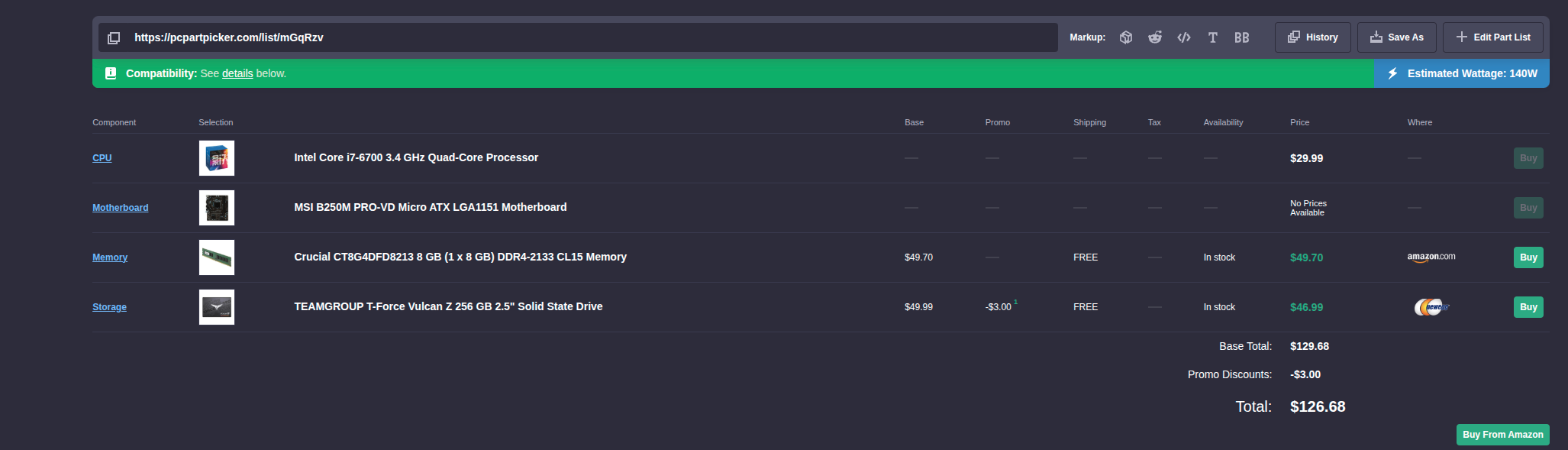Select the HTML code markup icon
Image resolution: width=1568 pixels, height=450 pixels.
(1184, 37)
